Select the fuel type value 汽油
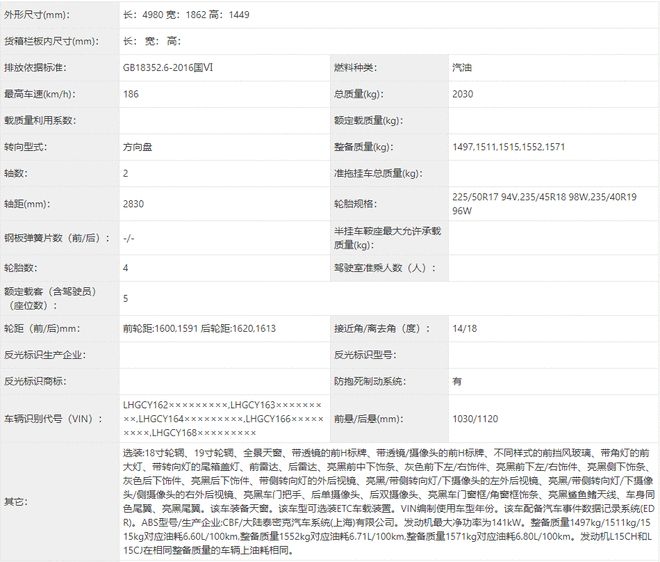The height and width of the screenshot is (562, 660). point(462,67)
